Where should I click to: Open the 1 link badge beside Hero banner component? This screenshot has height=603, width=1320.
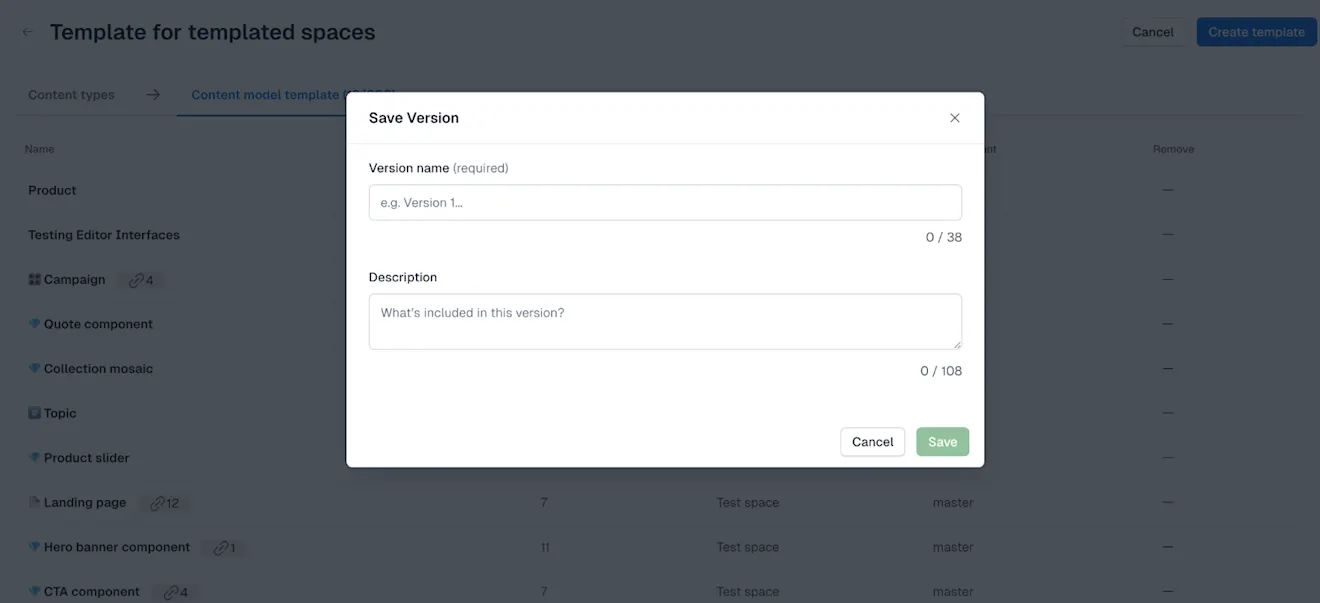click(222, 547)
